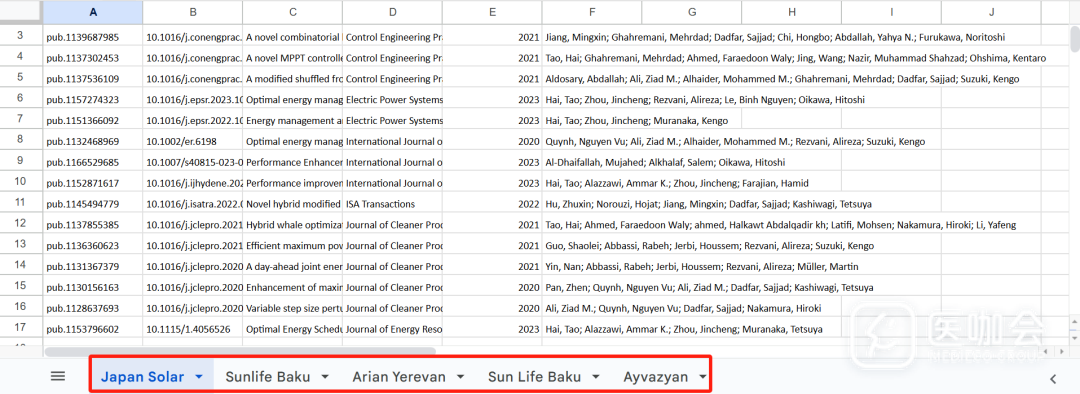Select column J header
Viewport: 1080px width, 394px height.
992,12
